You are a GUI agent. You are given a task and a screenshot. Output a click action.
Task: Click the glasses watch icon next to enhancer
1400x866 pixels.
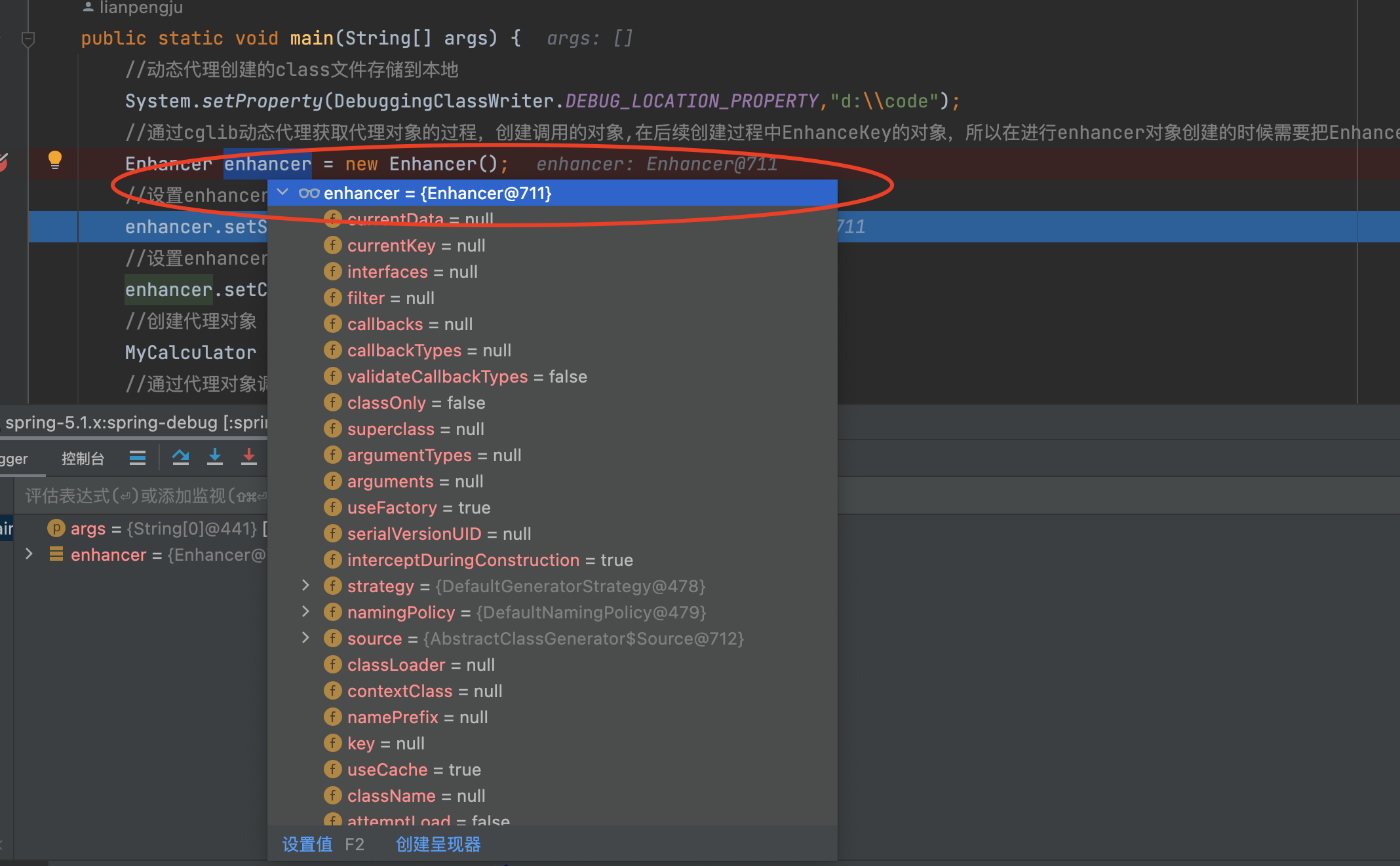coord(309,193)
